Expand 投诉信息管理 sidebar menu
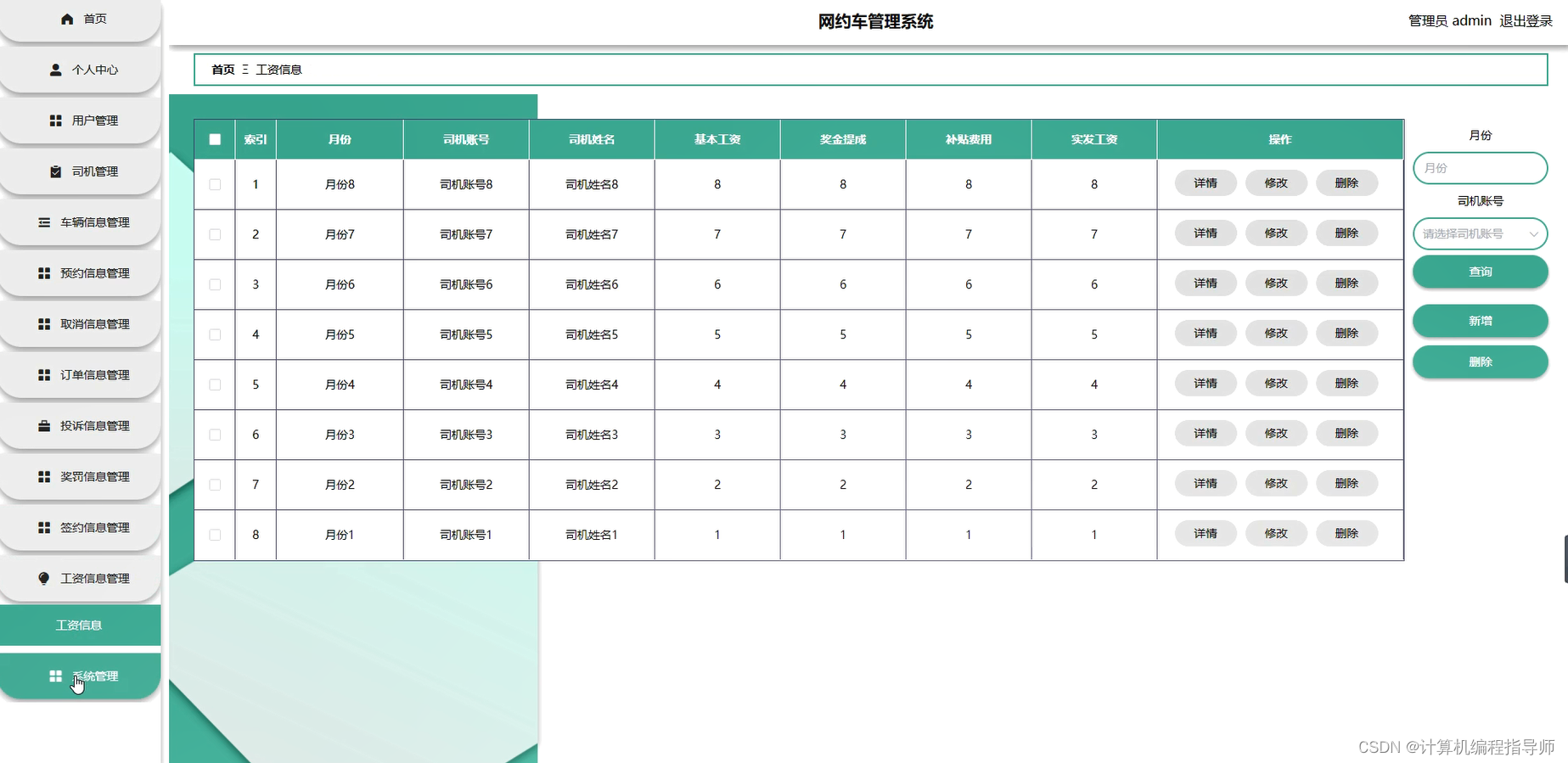Viewport: 1568px width, 763px height. (80, 426)
